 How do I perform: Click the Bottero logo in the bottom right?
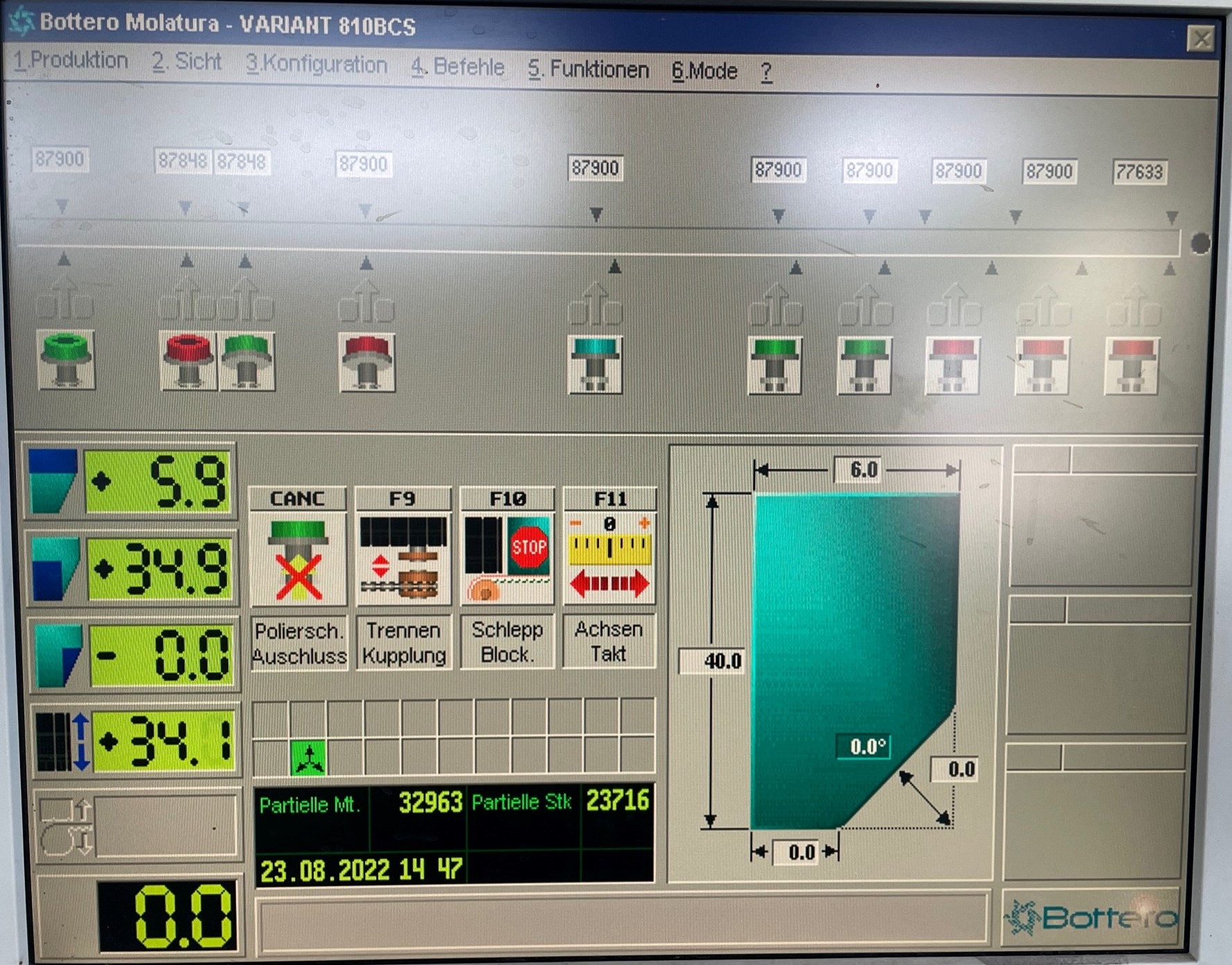[1091, 918]
